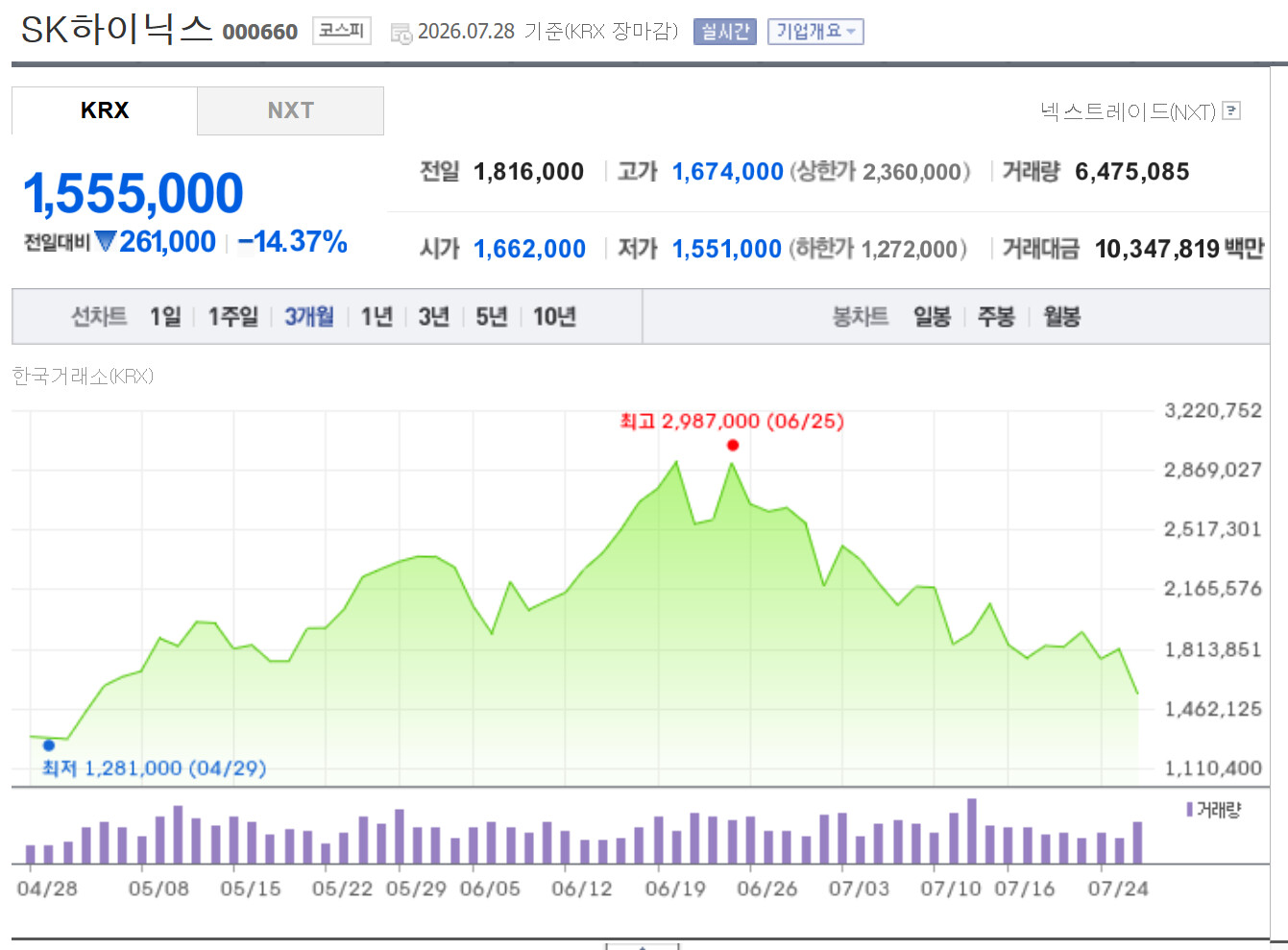This screenshot has height=950, width=1288.
Task: Click the blue down-triangle price change icon
Action: [x=106, y=241]
